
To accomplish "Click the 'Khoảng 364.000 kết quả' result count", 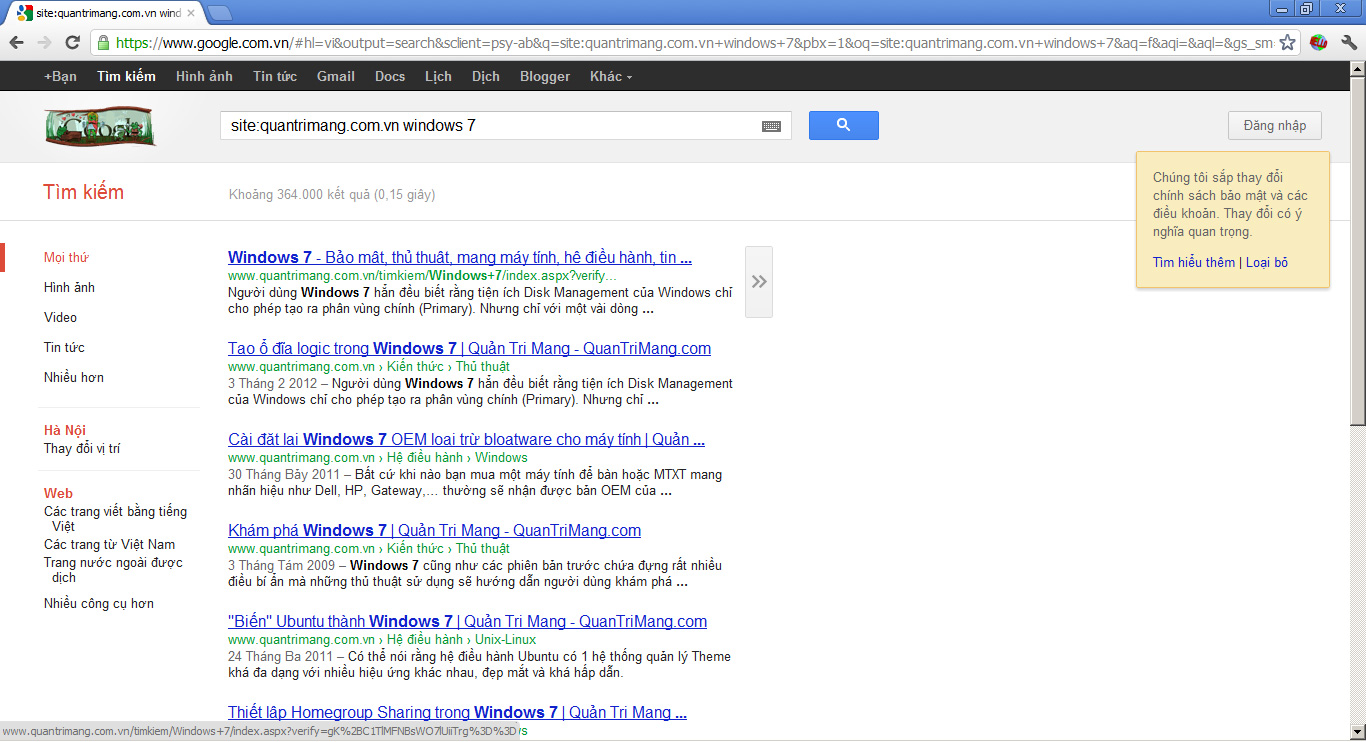I will [x=332, y=195].
